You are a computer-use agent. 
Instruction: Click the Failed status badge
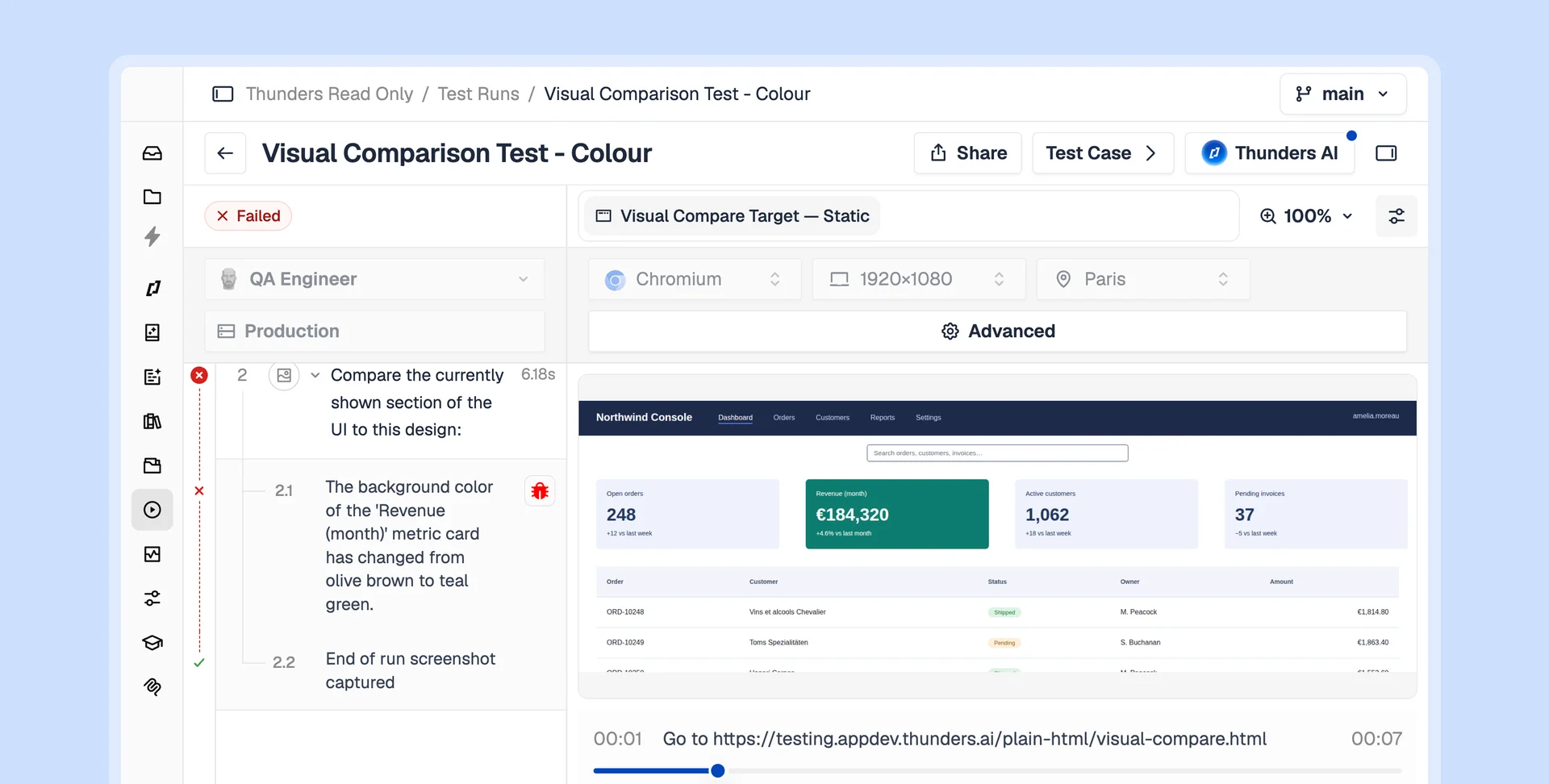248,216
